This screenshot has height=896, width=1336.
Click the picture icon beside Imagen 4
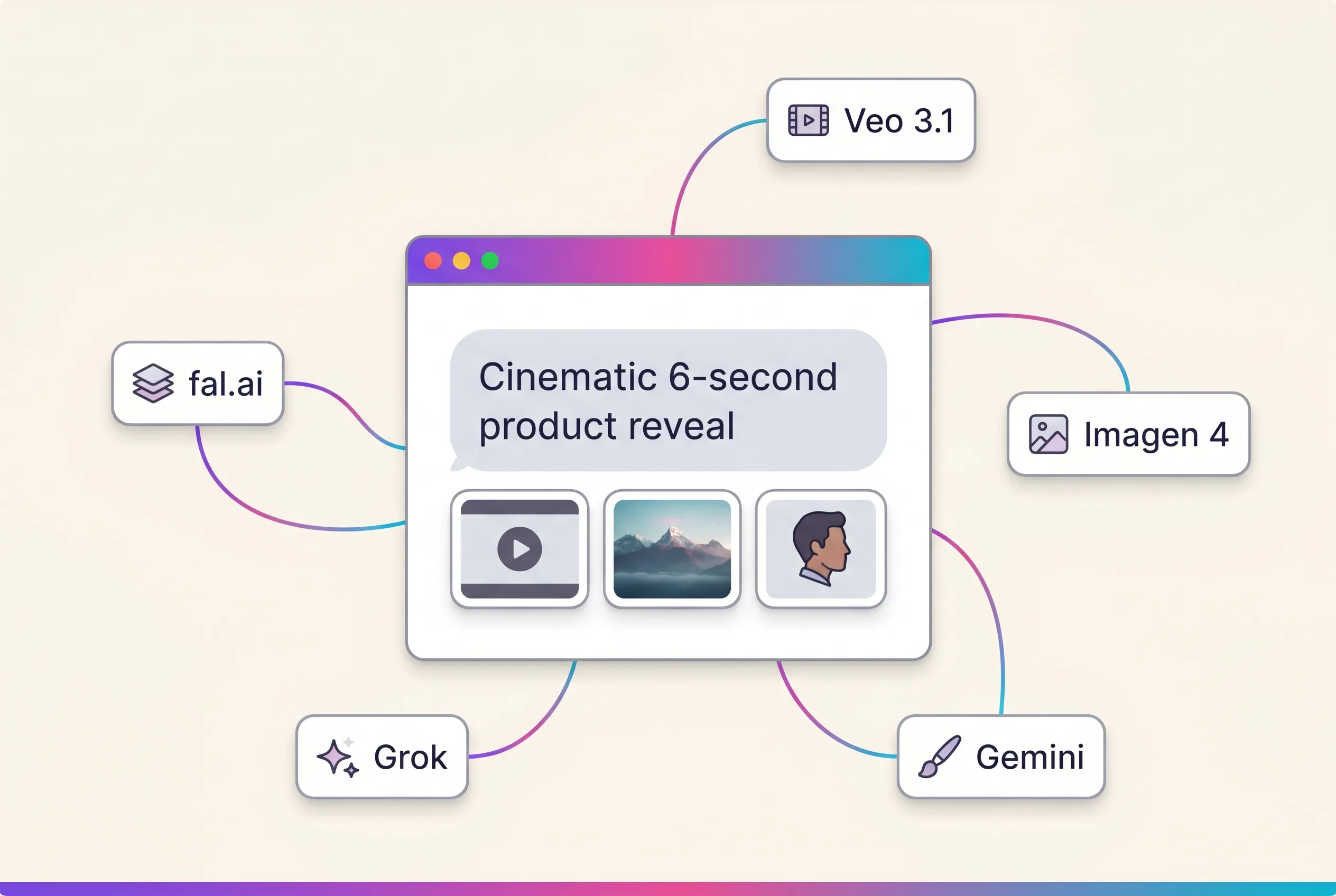click(x=1048, y=434)
